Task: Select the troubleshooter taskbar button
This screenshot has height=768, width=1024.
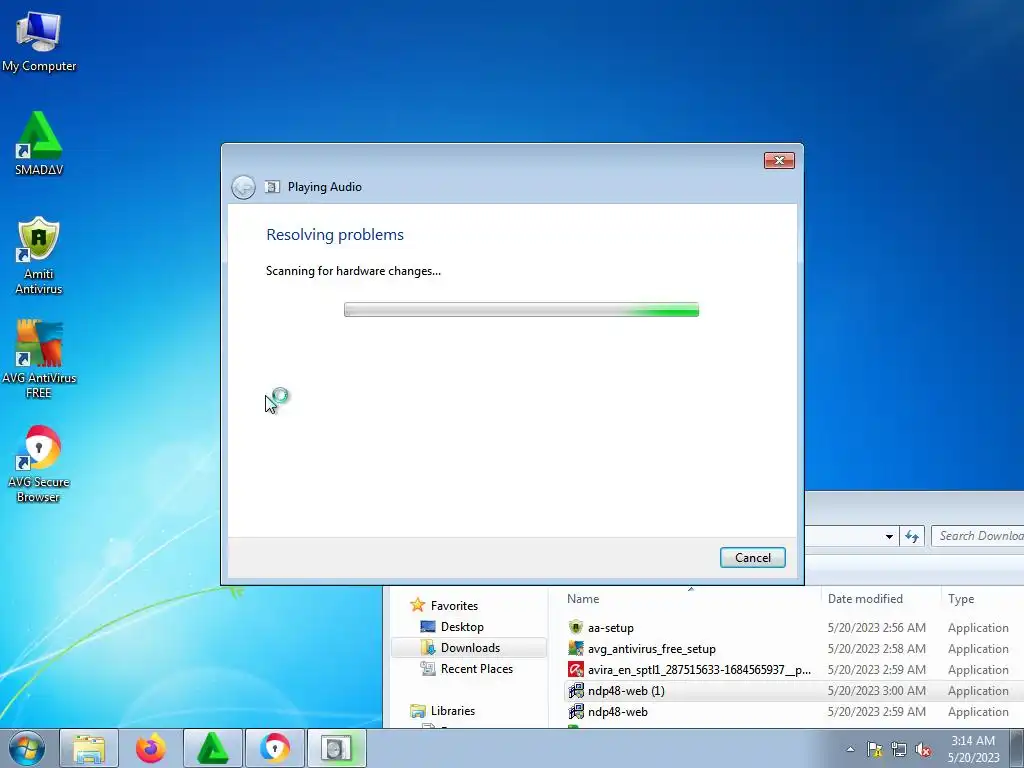Action: pyautogui.click(x=337, y=748)
